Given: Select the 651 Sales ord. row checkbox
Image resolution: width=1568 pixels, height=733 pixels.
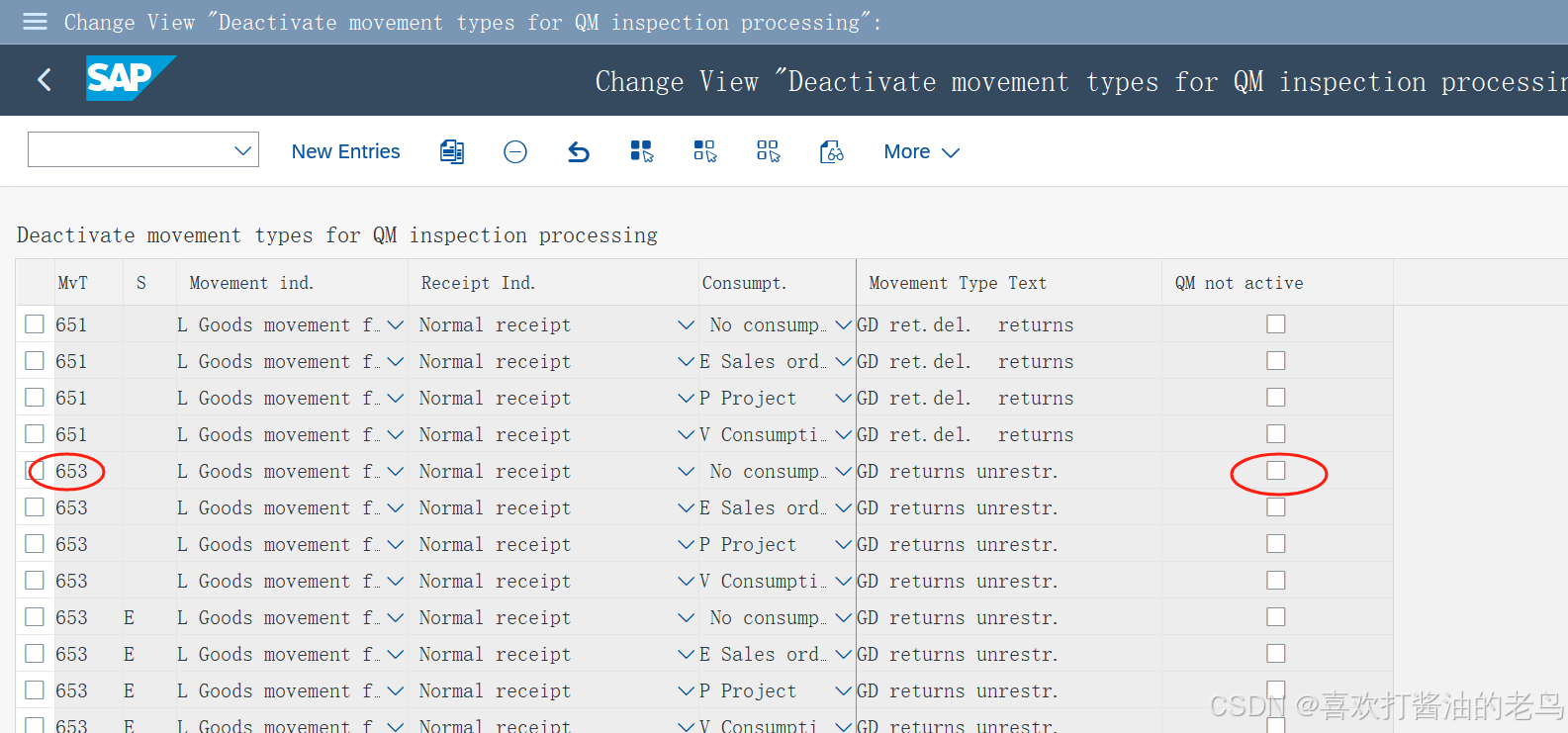Looking at the screenshot, I should coord(35,361).
